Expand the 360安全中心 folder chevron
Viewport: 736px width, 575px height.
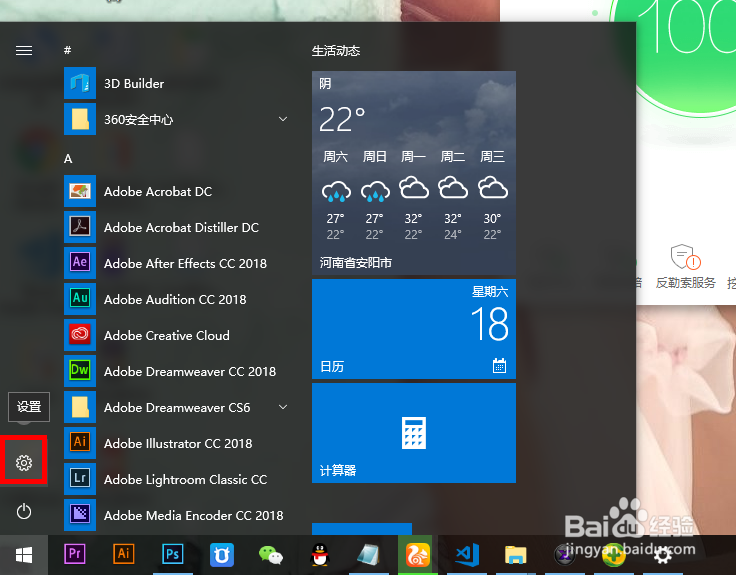pyautogui.click(x=283, y=119)
